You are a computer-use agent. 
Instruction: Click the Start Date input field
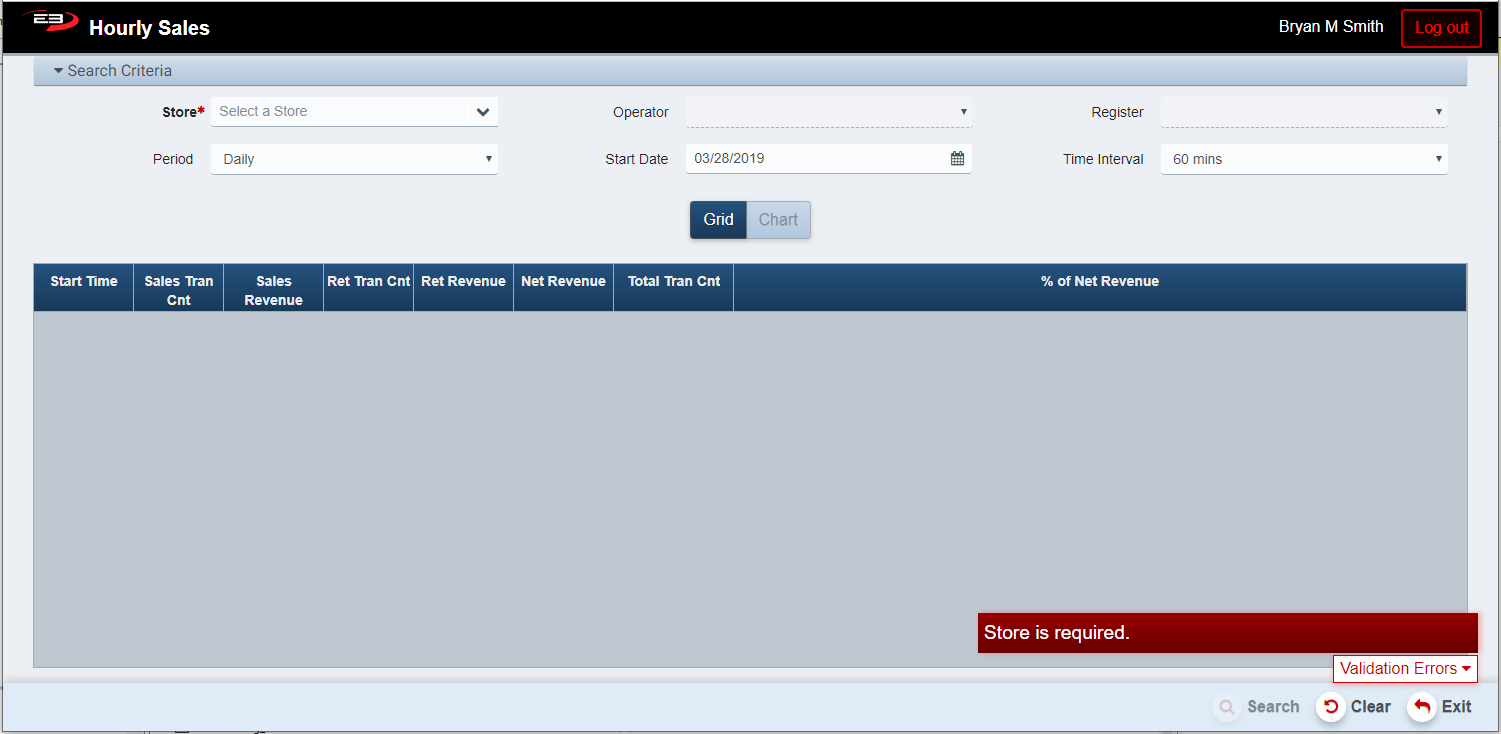pos(815,159)
